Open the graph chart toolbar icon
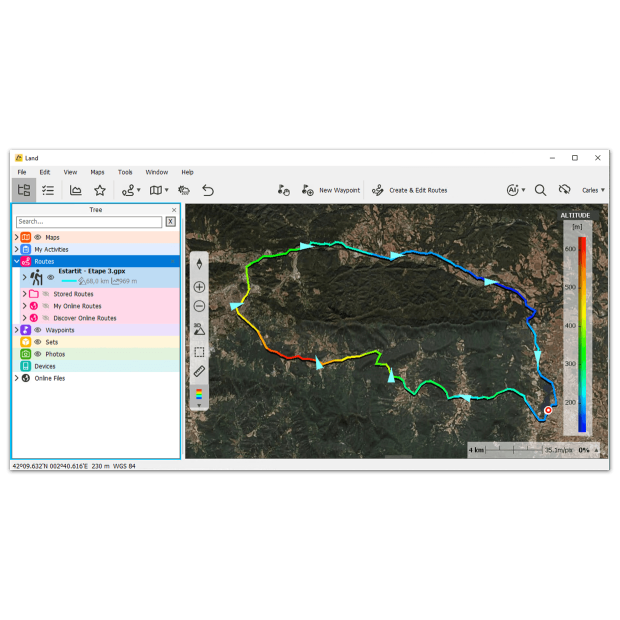 tap(75, 190)
